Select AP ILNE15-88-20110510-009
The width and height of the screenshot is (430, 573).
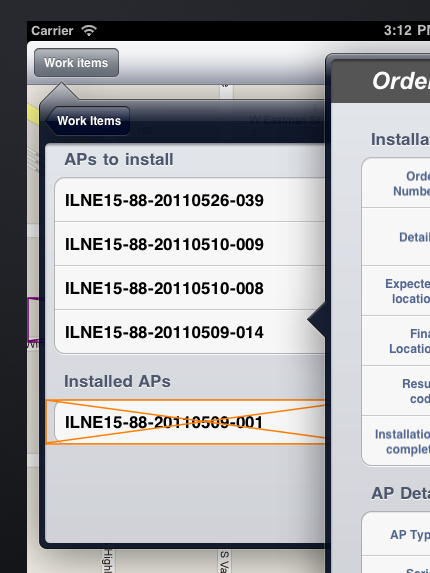[x=190, y=244]
